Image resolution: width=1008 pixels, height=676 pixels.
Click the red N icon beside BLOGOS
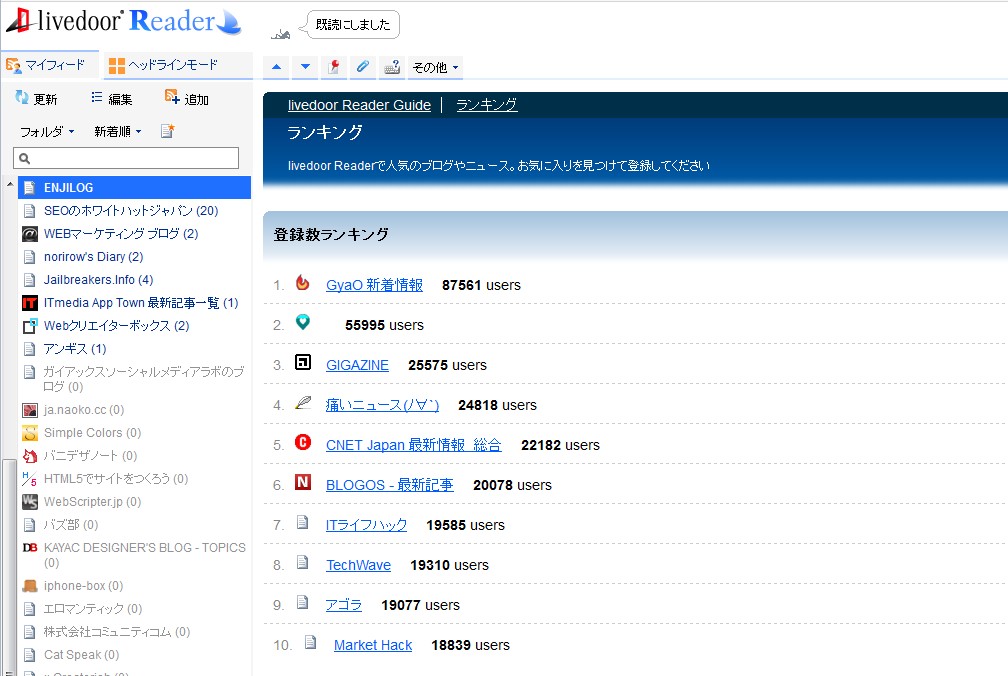302,482
